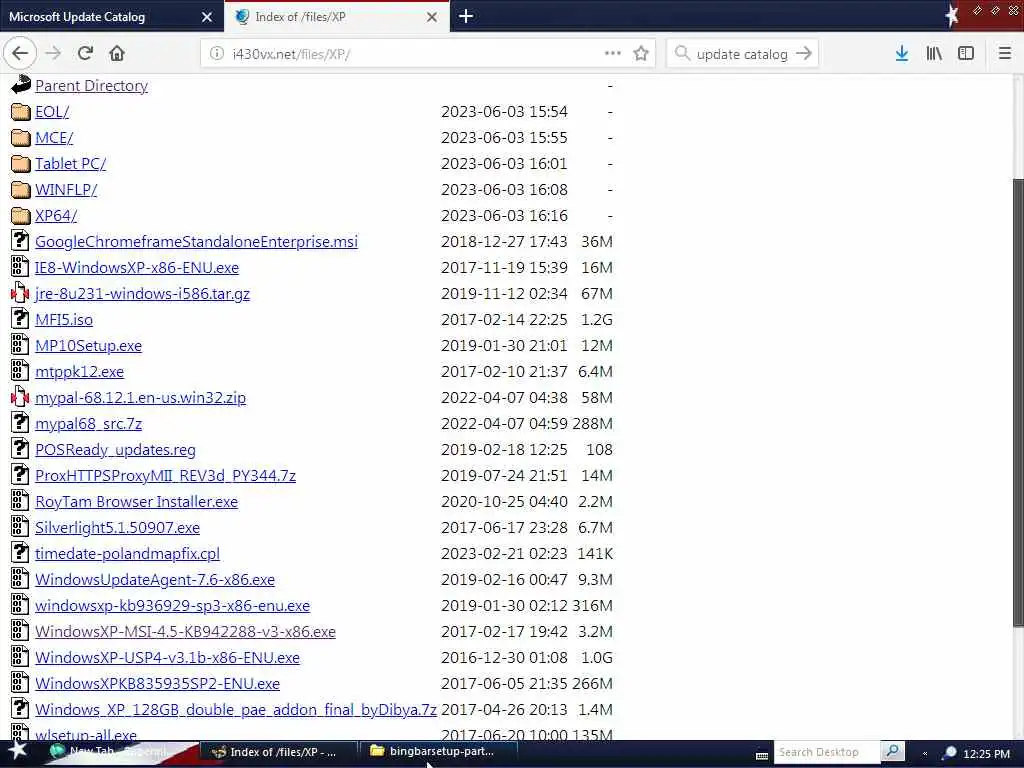Click the icon beside MFI5.iso

pyautogui.click(x=20, y=319)
